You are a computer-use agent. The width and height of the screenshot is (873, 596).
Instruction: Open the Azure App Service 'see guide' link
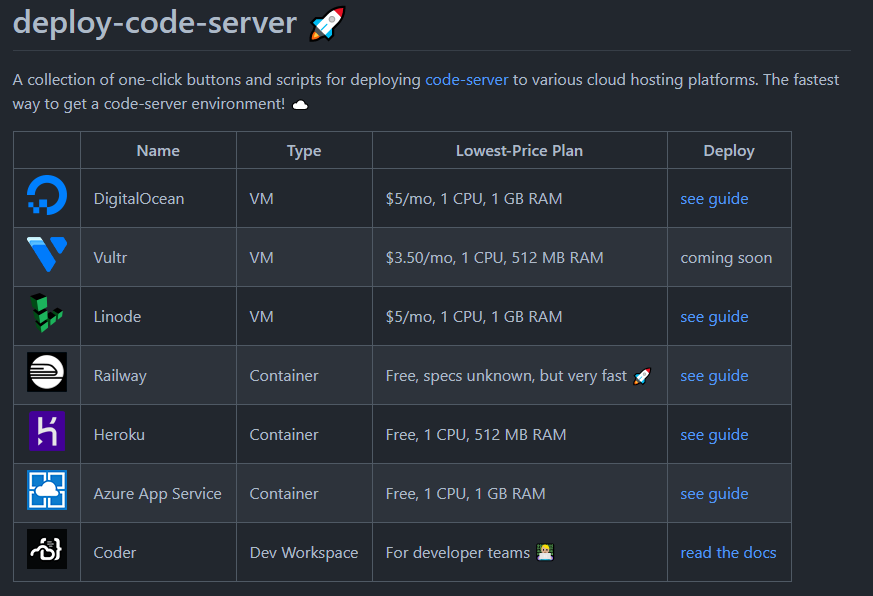coord(714,494)
